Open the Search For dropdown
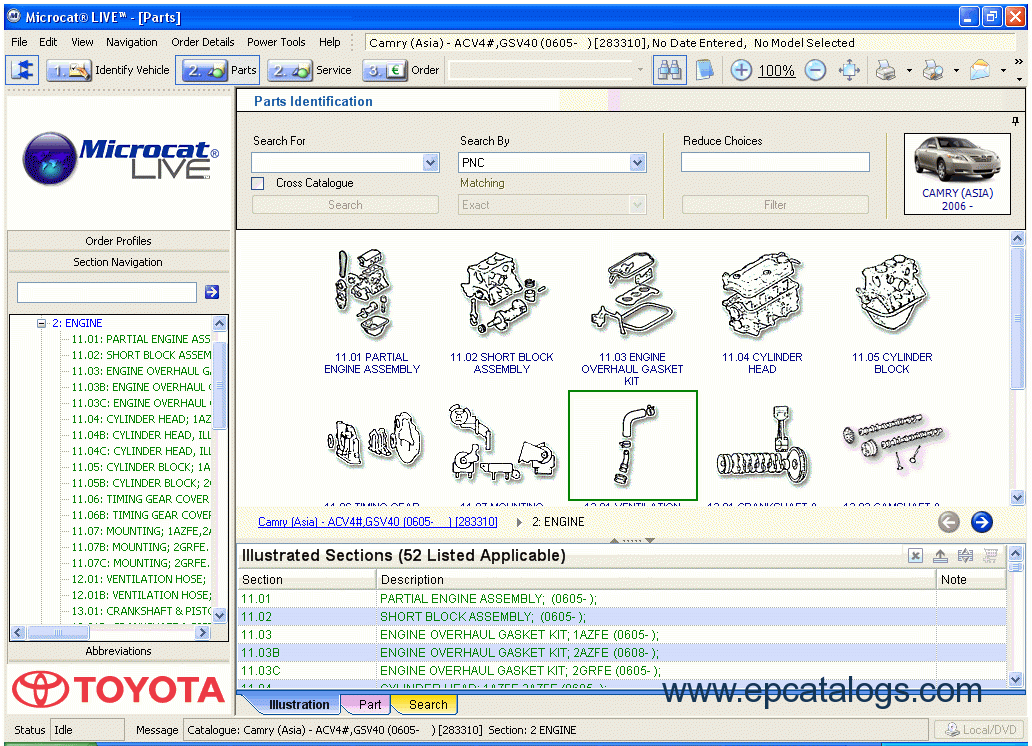Viewport: 1032px width, 746px height. (430, 162)
